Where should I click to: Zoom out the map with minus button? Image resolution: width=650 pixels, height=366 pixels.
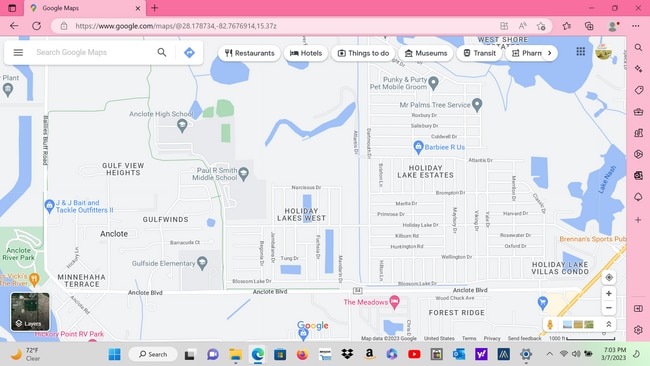(x=609, y=308)
